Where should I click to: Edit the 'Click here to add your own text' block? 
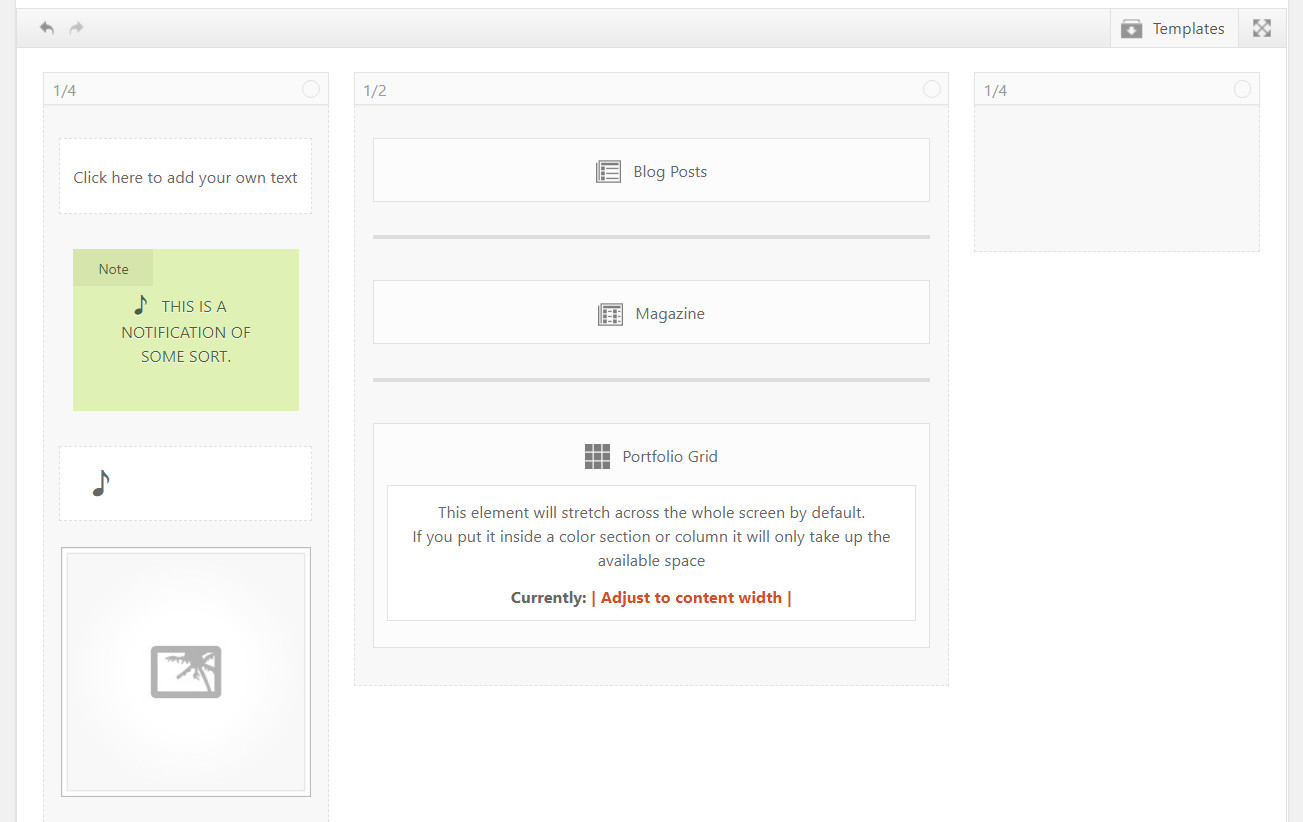click(185, 176)
